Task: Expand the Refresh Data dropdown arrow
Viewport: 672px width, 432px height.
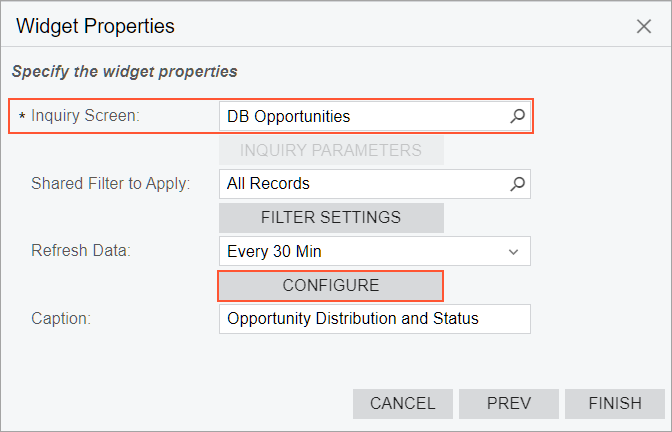Action: (514, 252)
